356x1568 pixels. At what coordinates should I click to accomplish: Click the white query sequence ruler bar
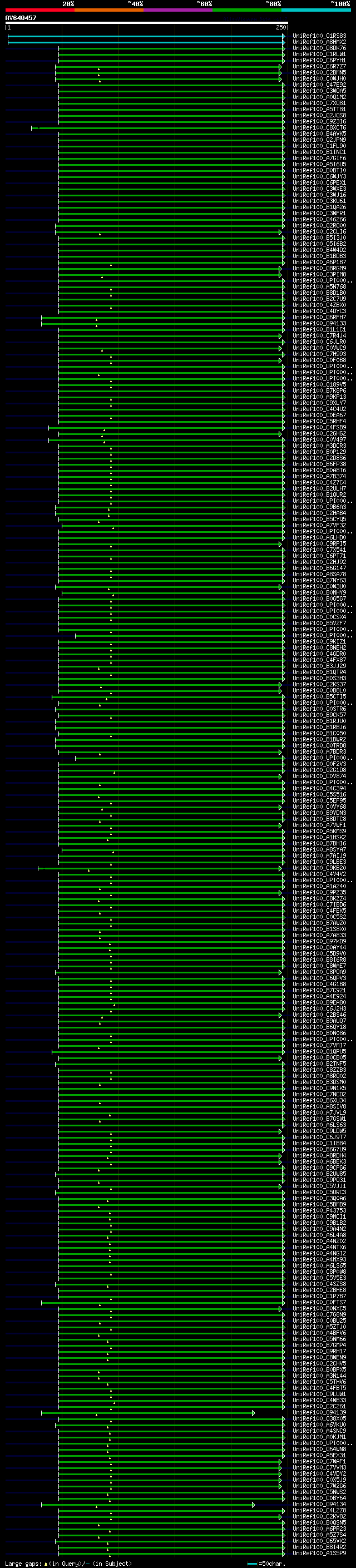[147, 23]
